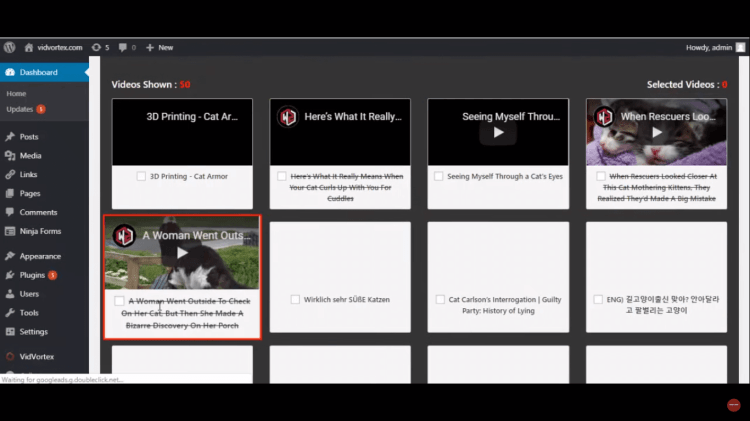Viewport: 750px width, 421px height.
Task: Play A Woman Went Outside preview
Action: tap(182, 253)
